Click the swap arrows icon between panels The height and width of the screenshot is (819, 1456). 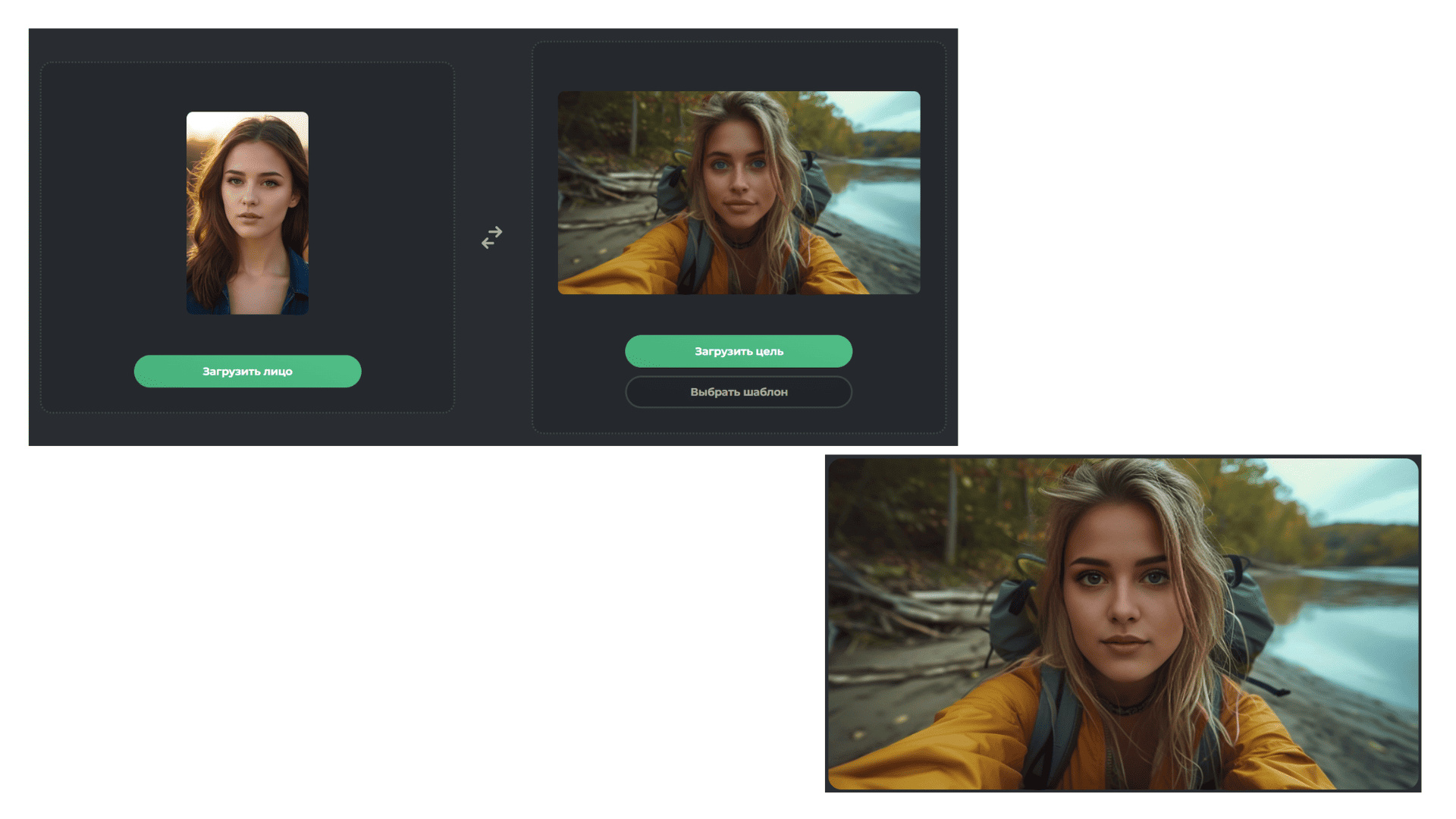(492, 237)
